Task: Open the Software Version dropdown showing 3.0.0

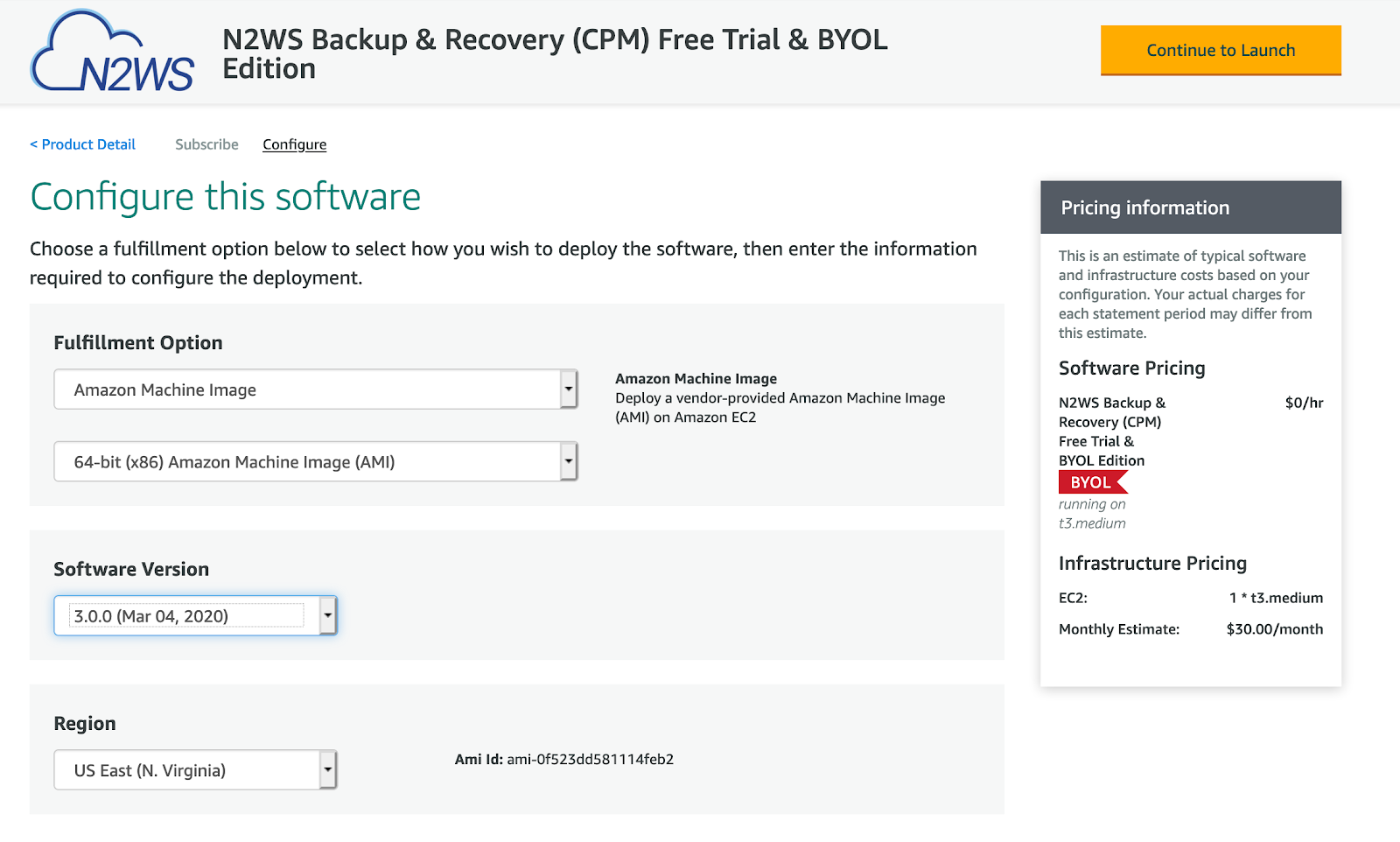Action: pyautogui.click(x=195, y=616)
